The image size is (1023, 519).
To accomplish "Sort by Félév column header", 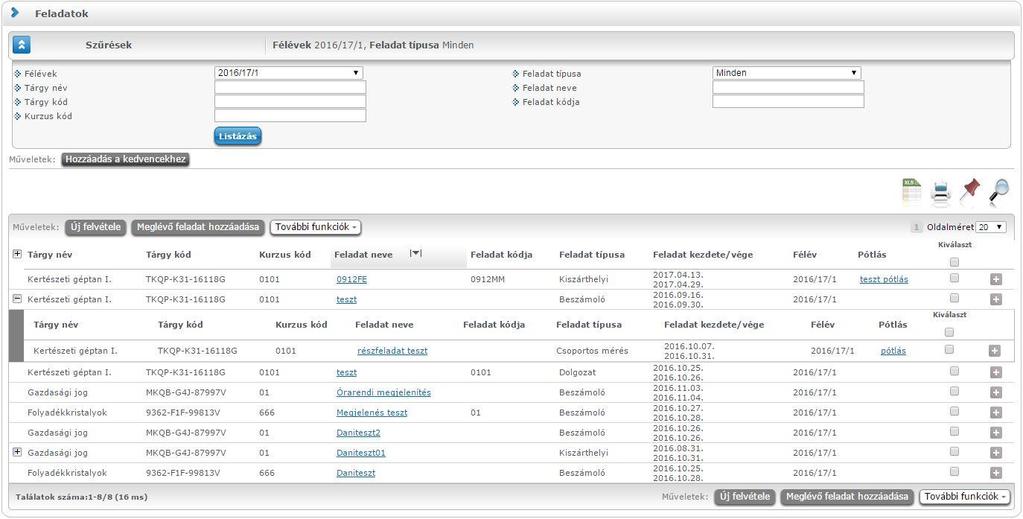I will tap(804, 255).
